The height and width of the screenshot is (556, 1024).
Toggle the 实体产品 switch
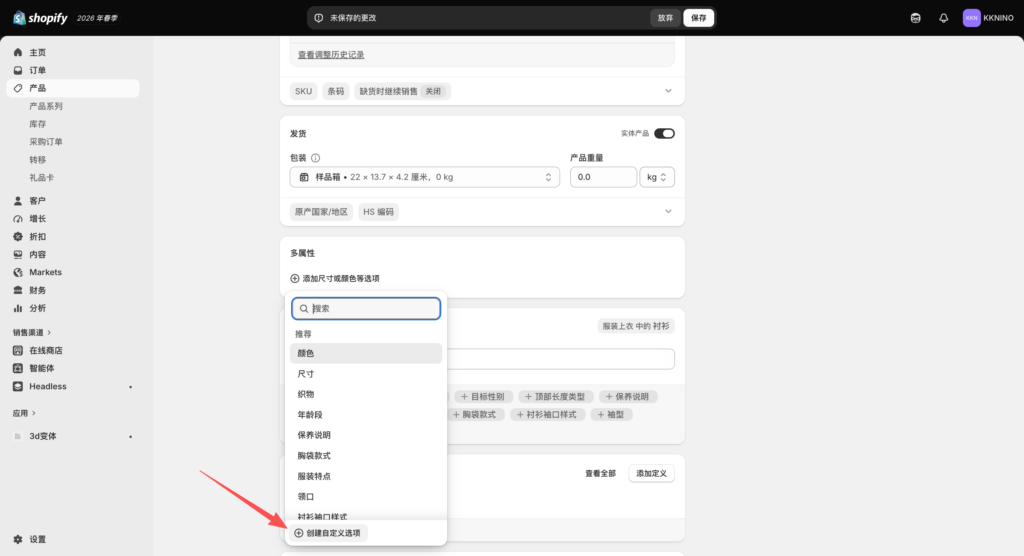click(x=664, y=133)
